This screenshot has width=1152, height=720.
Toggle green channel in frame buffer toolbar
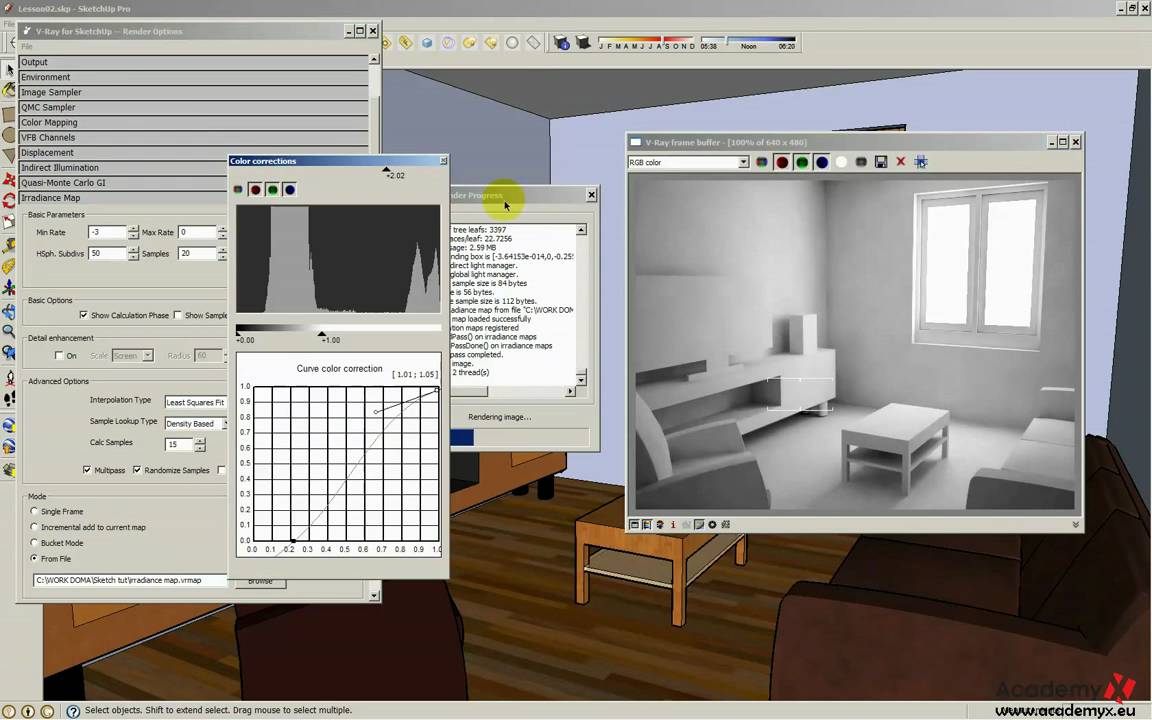pyautogui.click(x=802, y=162)
